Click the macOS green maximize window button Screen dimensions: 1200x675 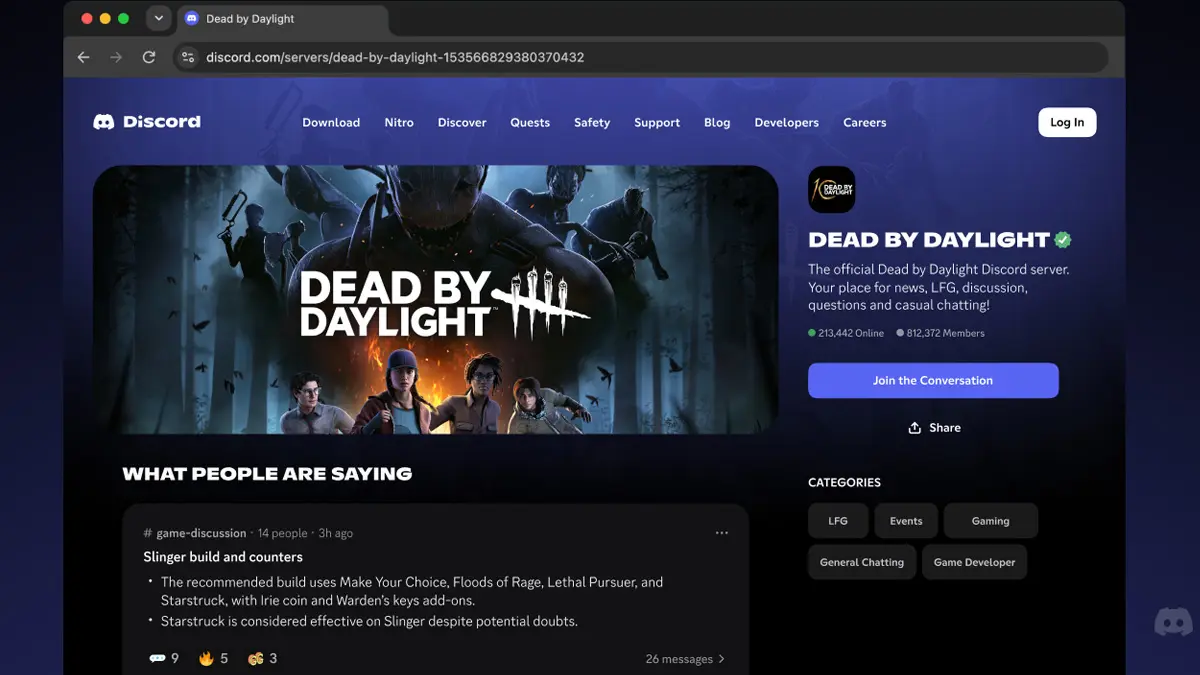(x=123, y=19)
